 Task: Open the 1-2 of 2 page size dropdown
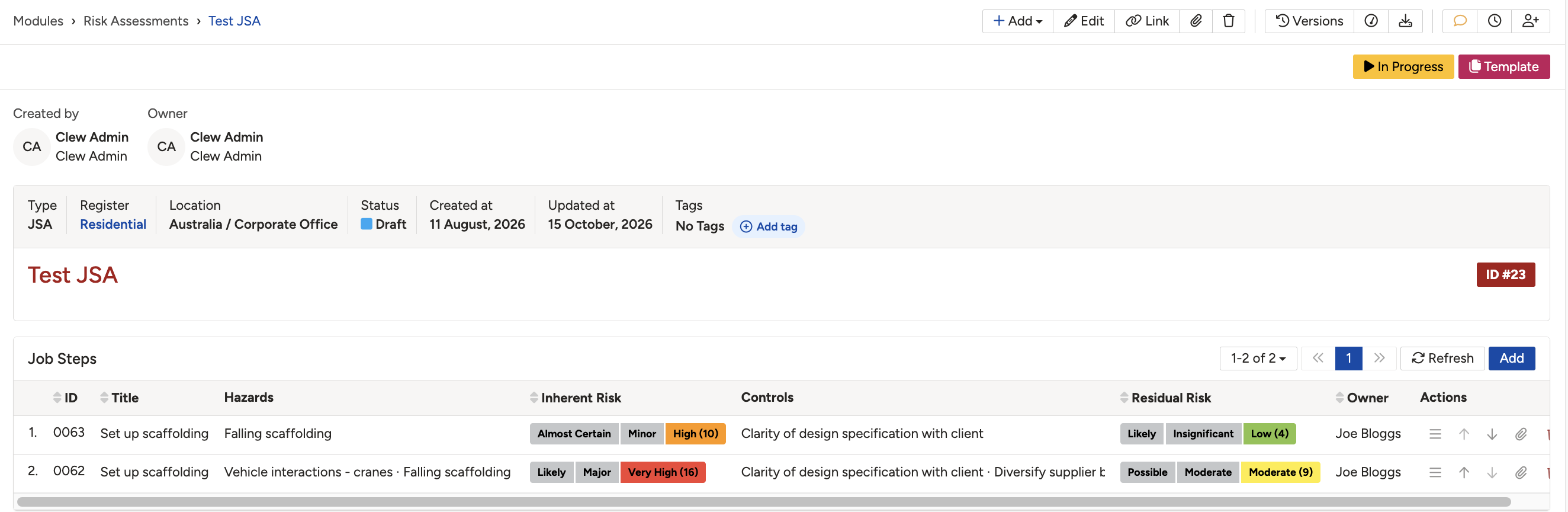point(1258,359)
